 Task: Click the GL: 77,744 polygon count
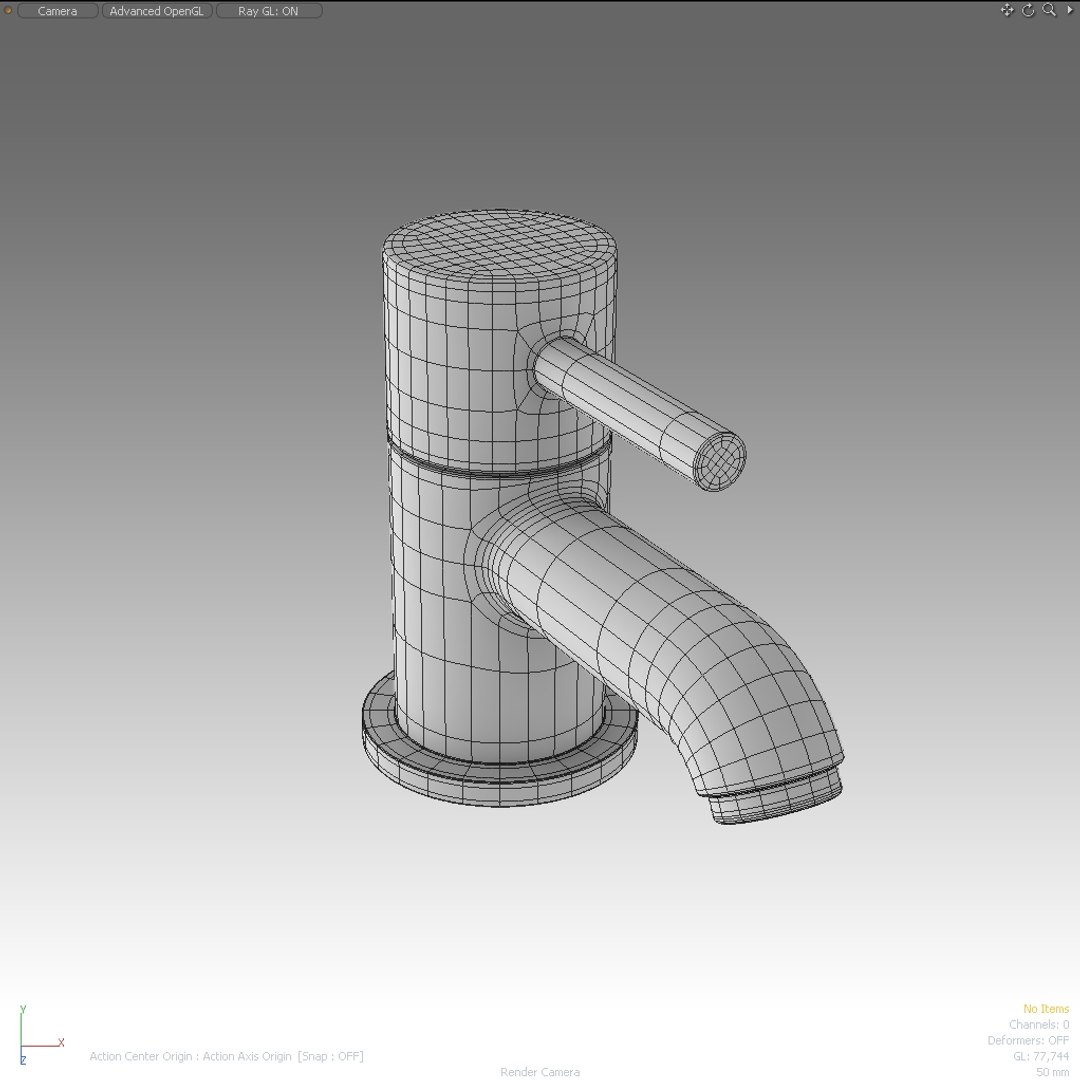1041,1056
